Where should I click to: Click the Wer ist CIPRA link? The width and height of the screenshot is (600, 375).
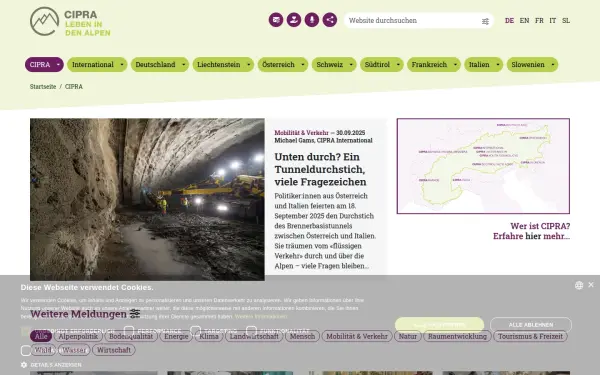click(x=532, y=231)
